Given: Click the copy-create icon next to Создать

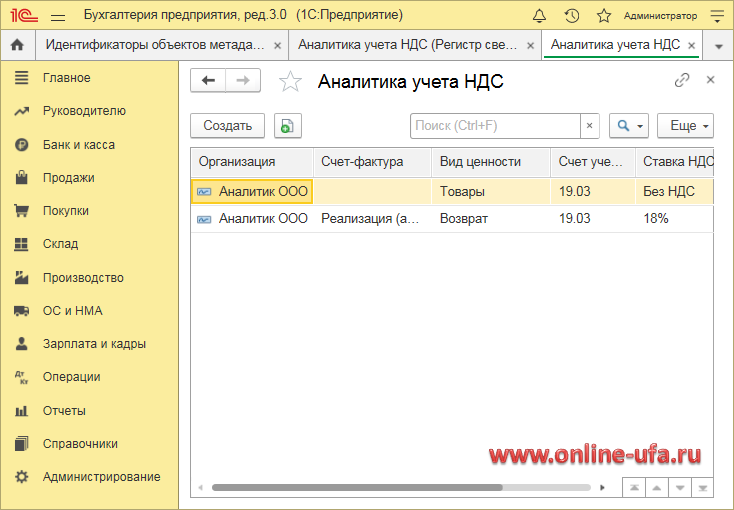Looking at the screenshot, I should click(x=287, y=126).
